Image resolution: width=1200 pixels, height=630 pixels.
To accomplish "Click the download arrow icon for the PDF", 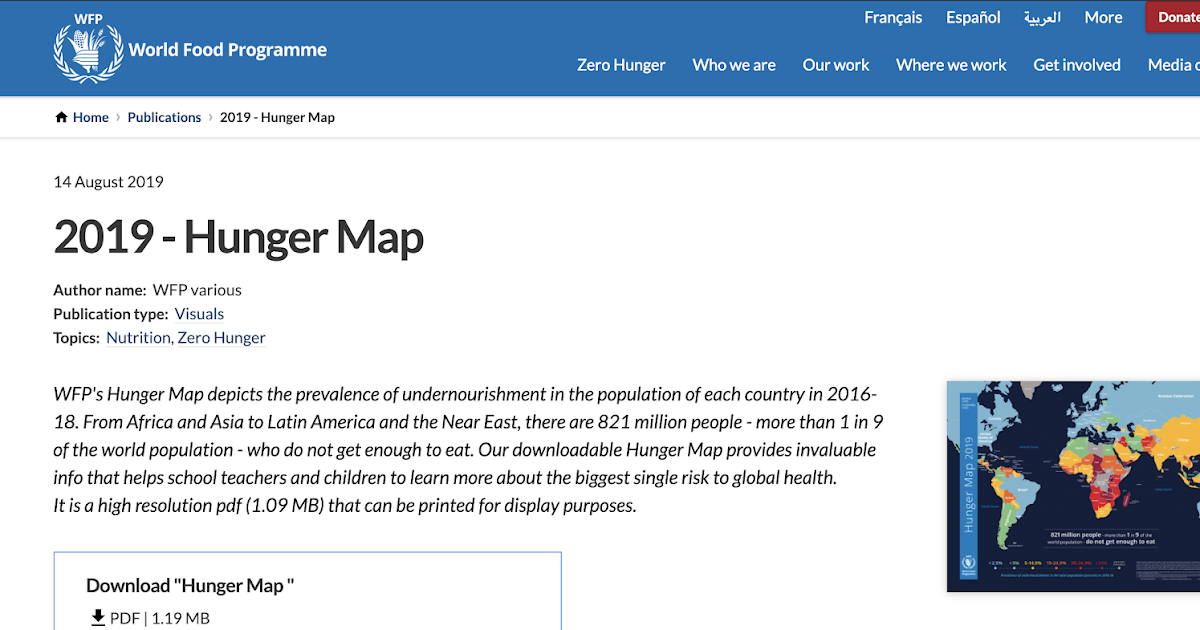I will coord(97,618).
